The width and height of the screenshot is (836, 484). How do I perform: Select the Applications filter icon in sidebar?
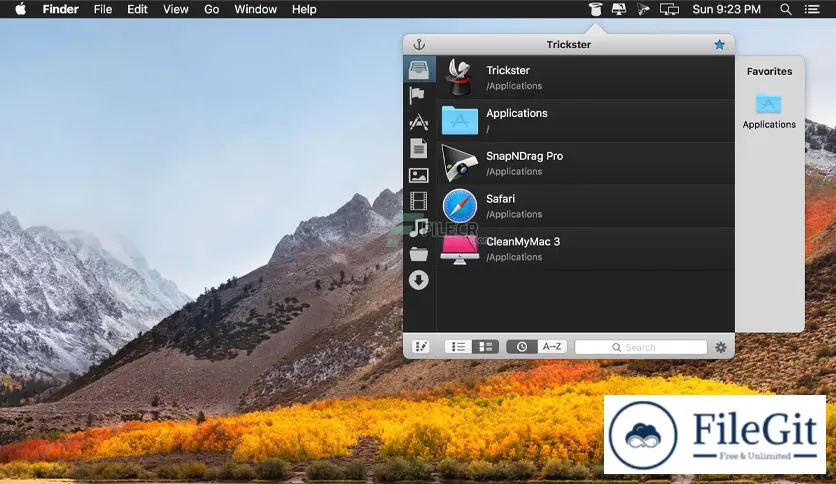(419, 122)
